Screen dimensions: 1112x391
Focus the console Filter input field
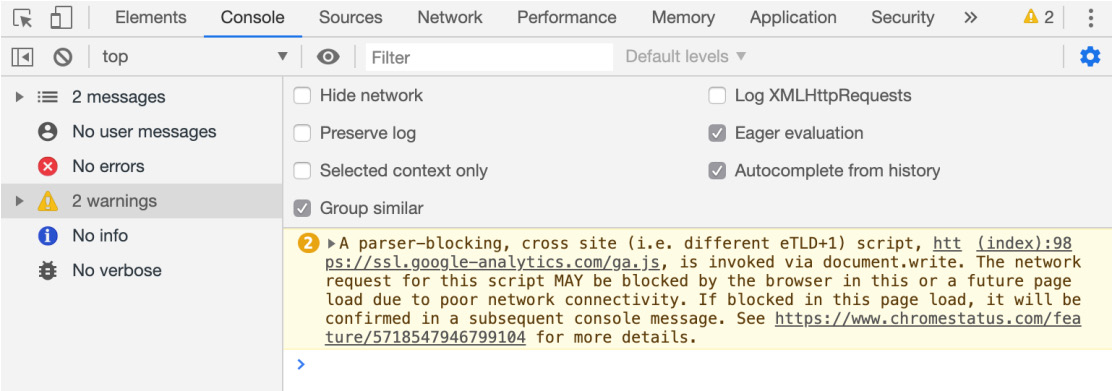[489, 57]
